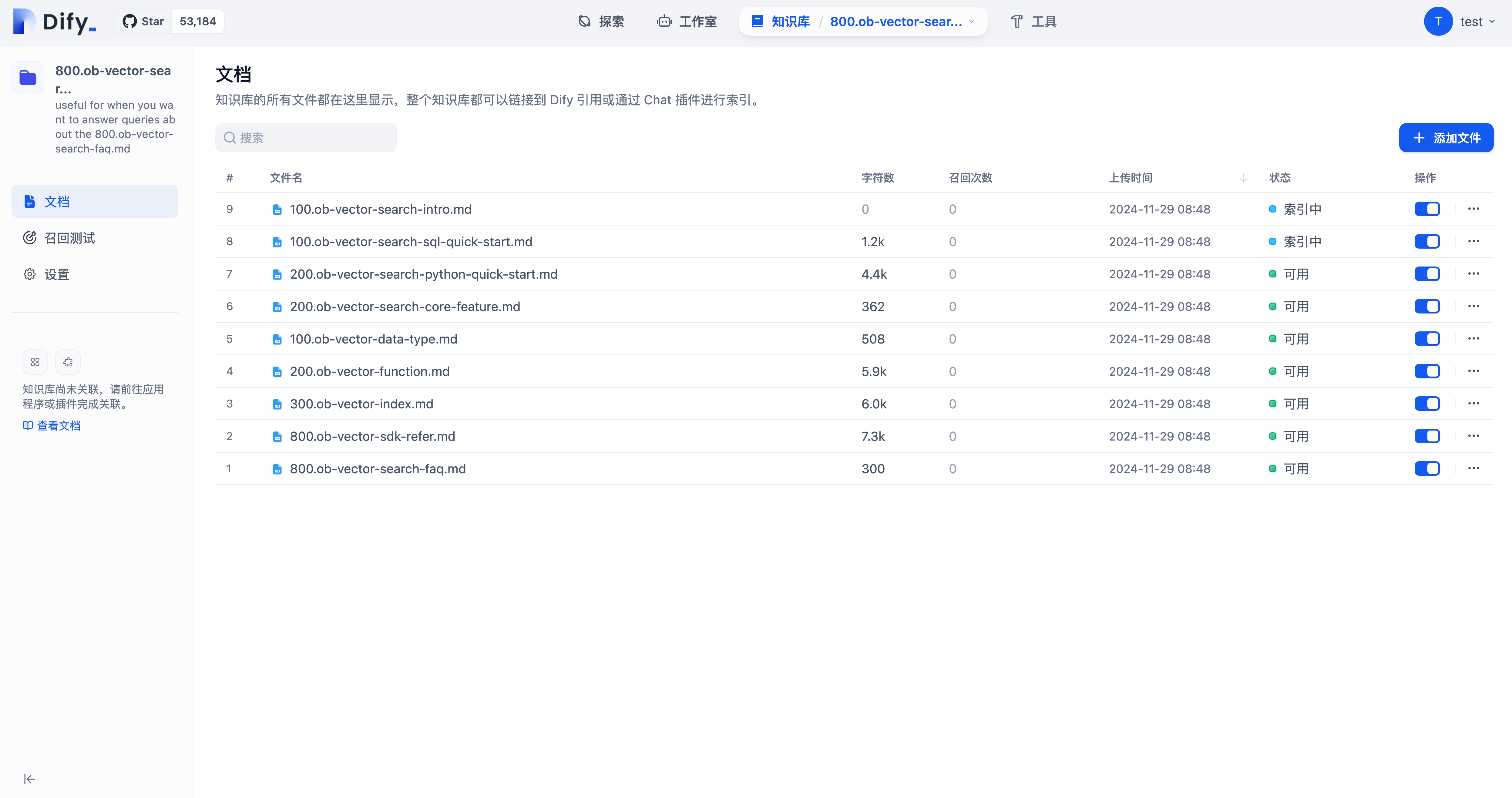The width and height of the screenshot is (1512, 798).
Task: Open document 100.ob-vector-search-intro.md
Action: pyautogui.click(x=380, y=210)
